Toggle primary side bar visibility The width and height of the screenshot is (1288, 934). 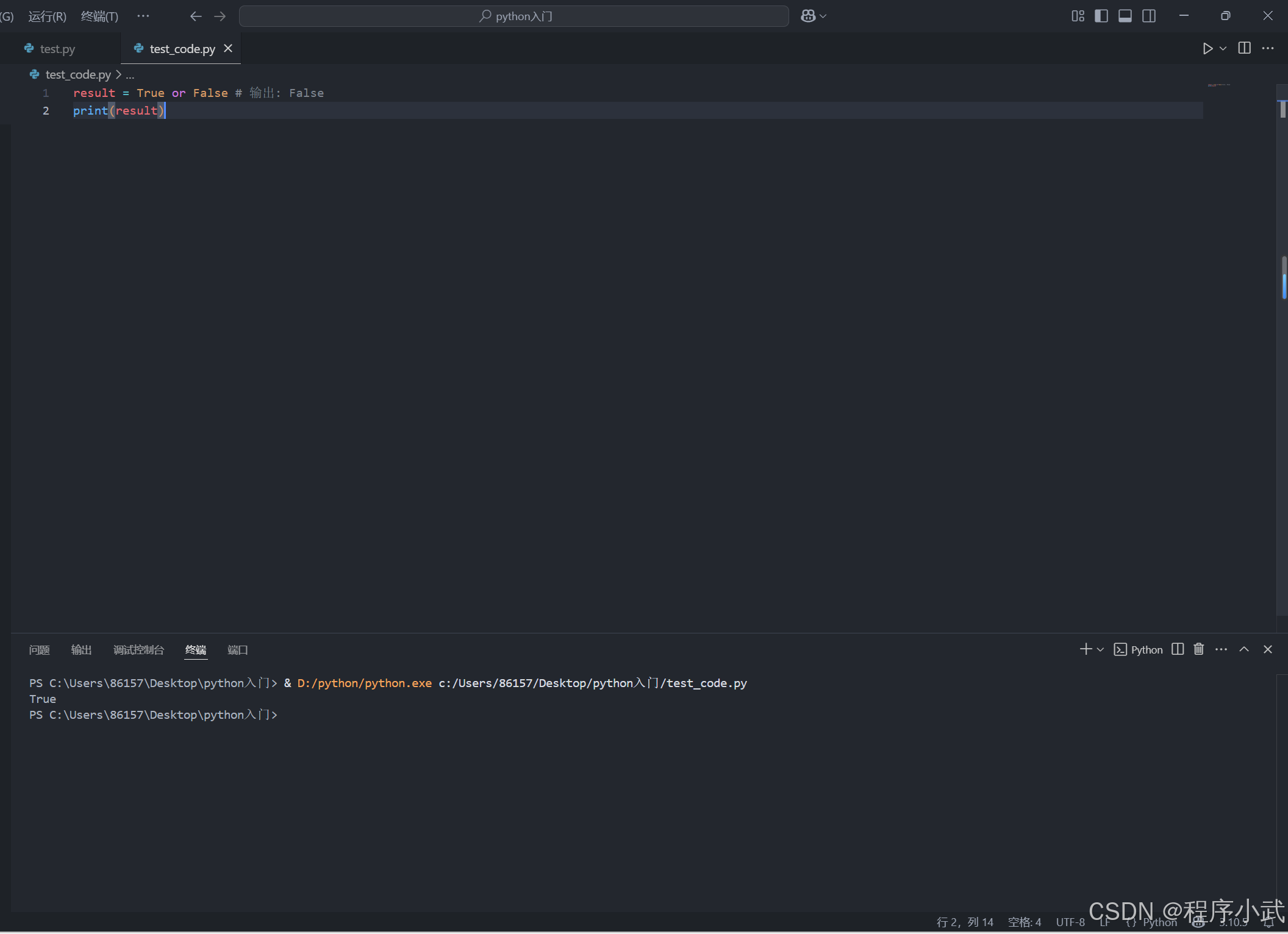pyautogui.click(x=1101, y=16)
